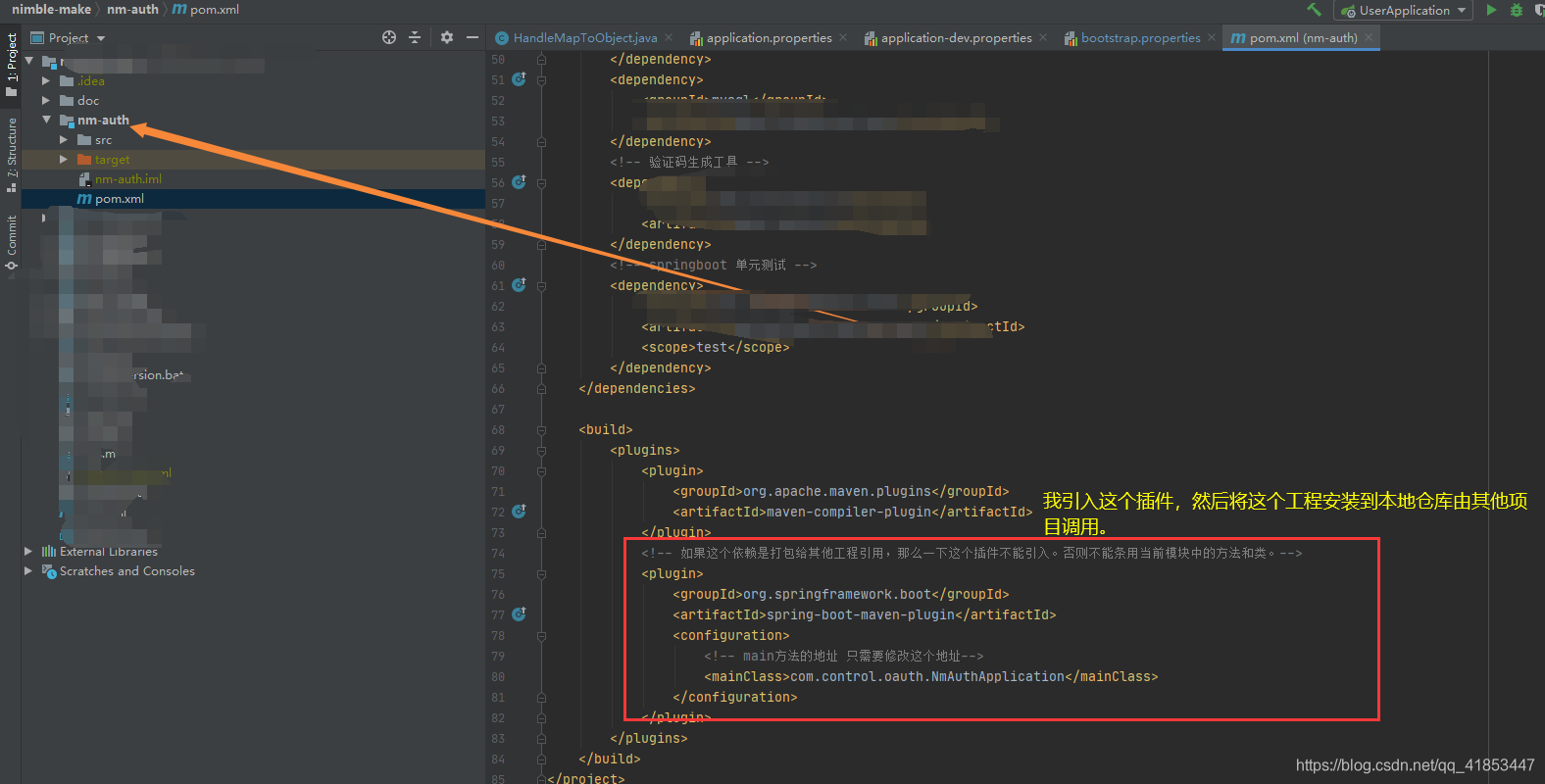This screenshot has height=784, width=1545.
Task: Click the mainClass value NmAuthApplication
Action: tap(997, 677)
